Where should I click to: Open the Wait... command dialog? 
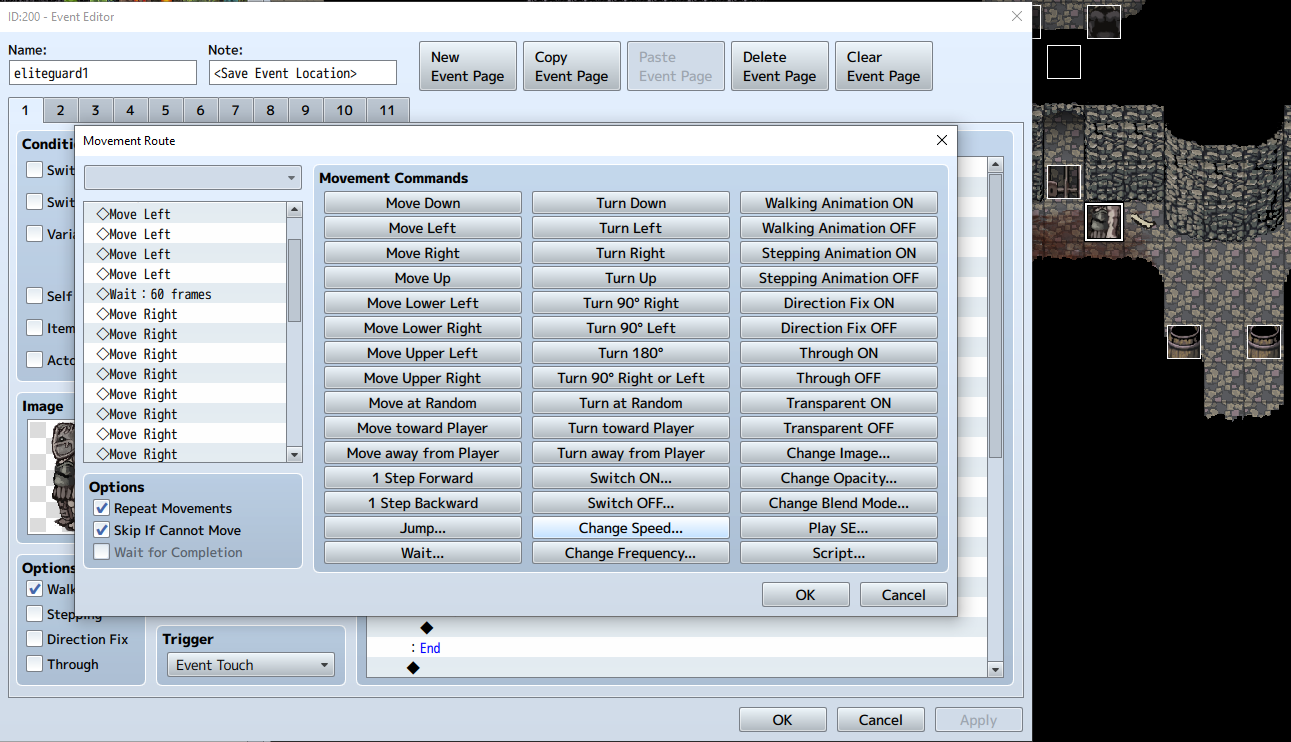[x=423, y=553]
